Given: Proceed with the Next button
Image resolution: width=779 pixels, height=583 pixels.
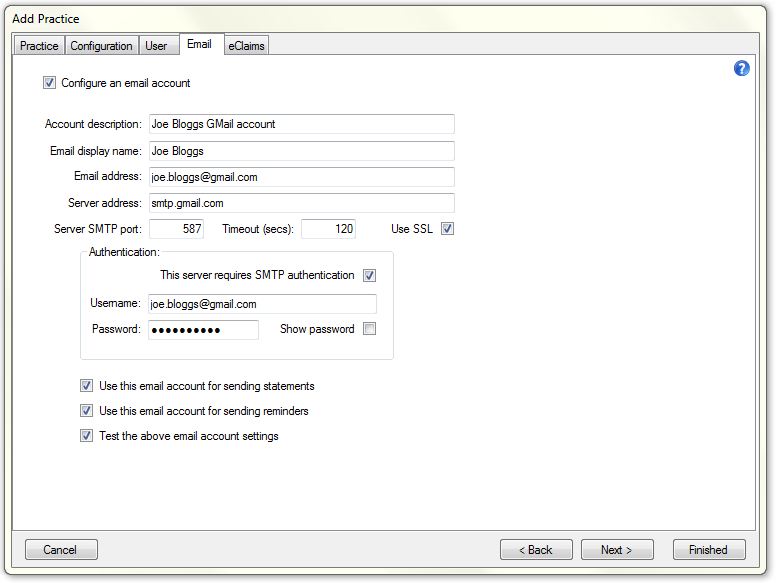Looking at the screenshot, I should (617, 550).
